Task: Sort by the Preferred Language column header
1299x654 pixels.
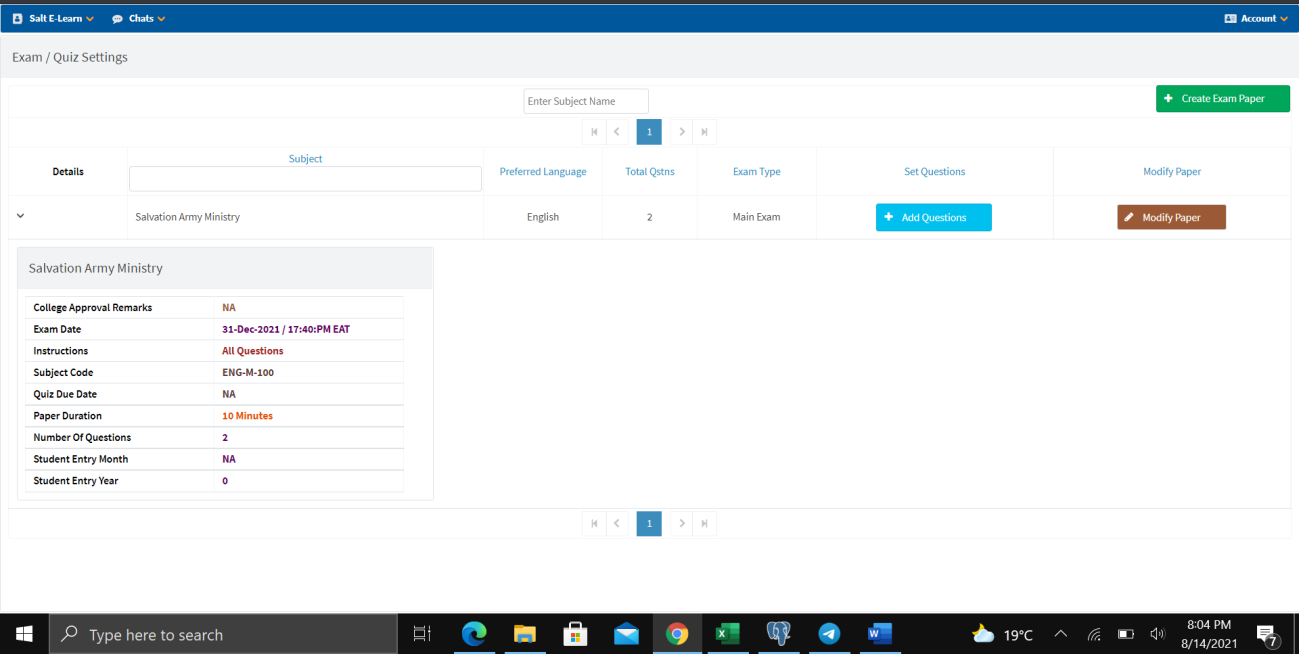Action: coord(543,172)
